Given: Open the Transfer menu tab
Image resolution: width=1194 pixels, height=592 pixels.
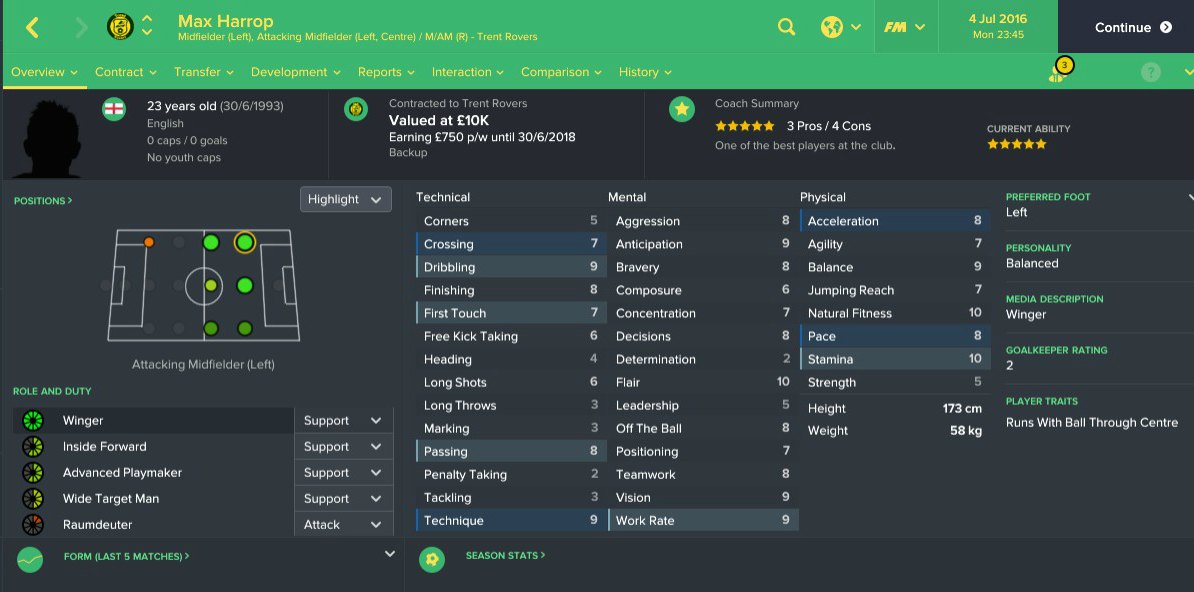Looking at the screenshot, I should coord(203,72).
